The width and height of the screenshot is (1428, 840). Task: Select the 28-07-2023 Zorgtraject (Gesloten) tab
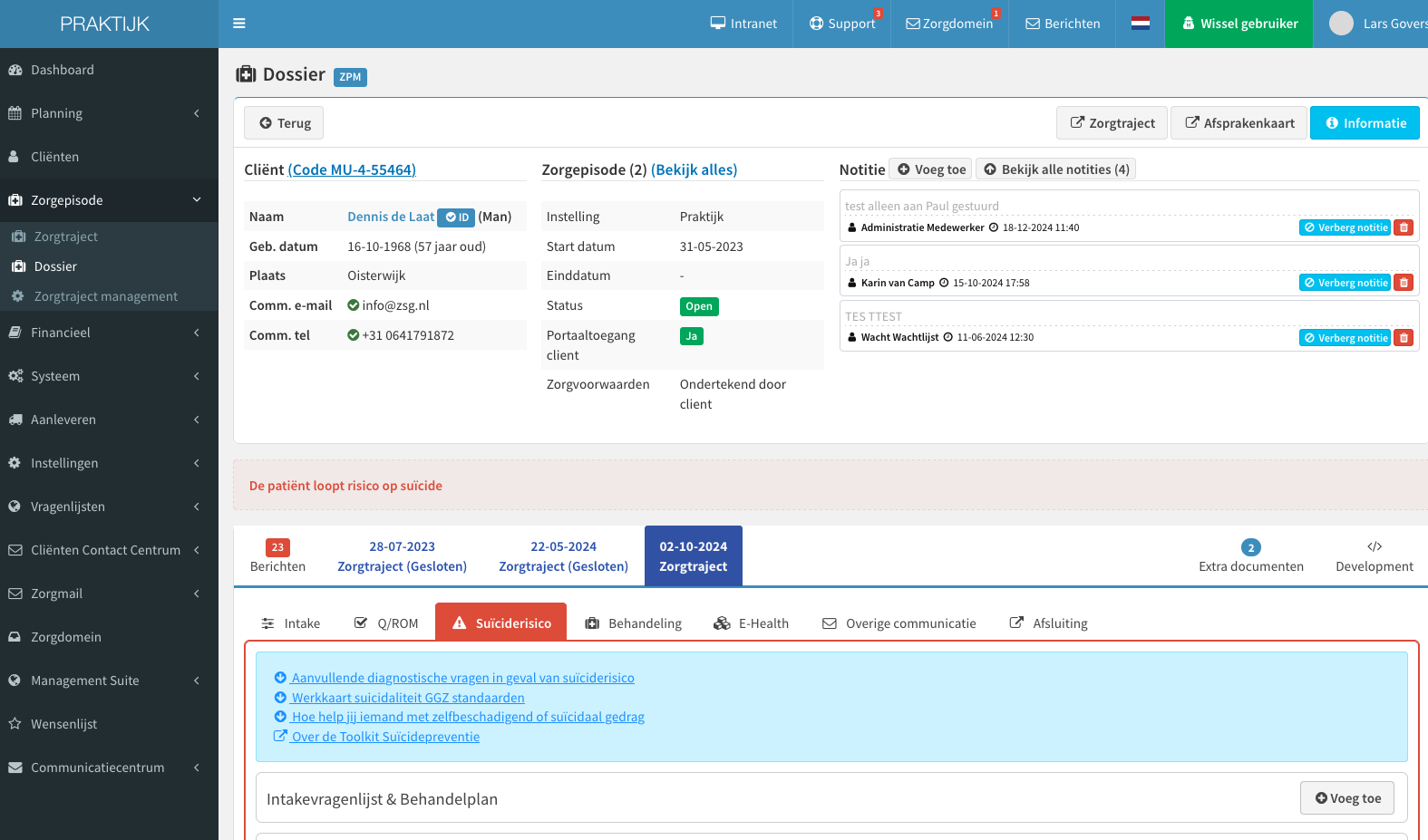tap(403, 556)
